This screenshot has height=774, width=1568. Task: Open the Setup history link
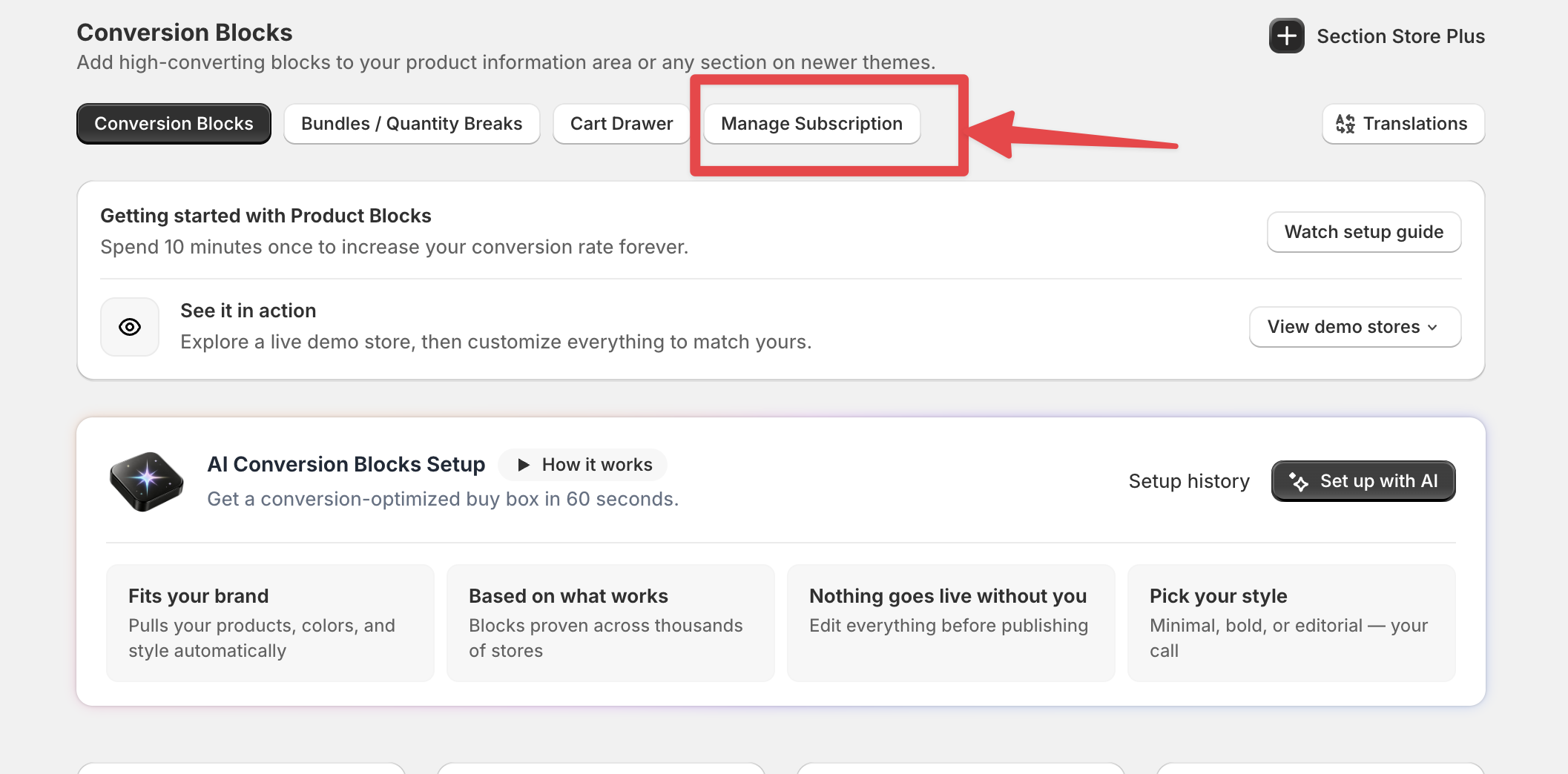(1189, 481)
